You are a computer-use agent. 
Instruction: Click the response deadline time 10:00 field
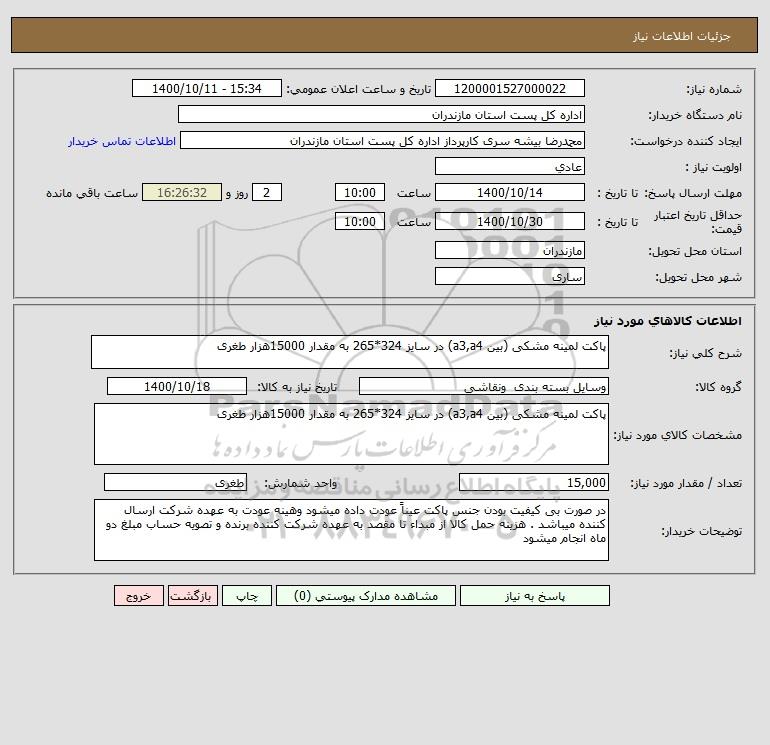359,193
